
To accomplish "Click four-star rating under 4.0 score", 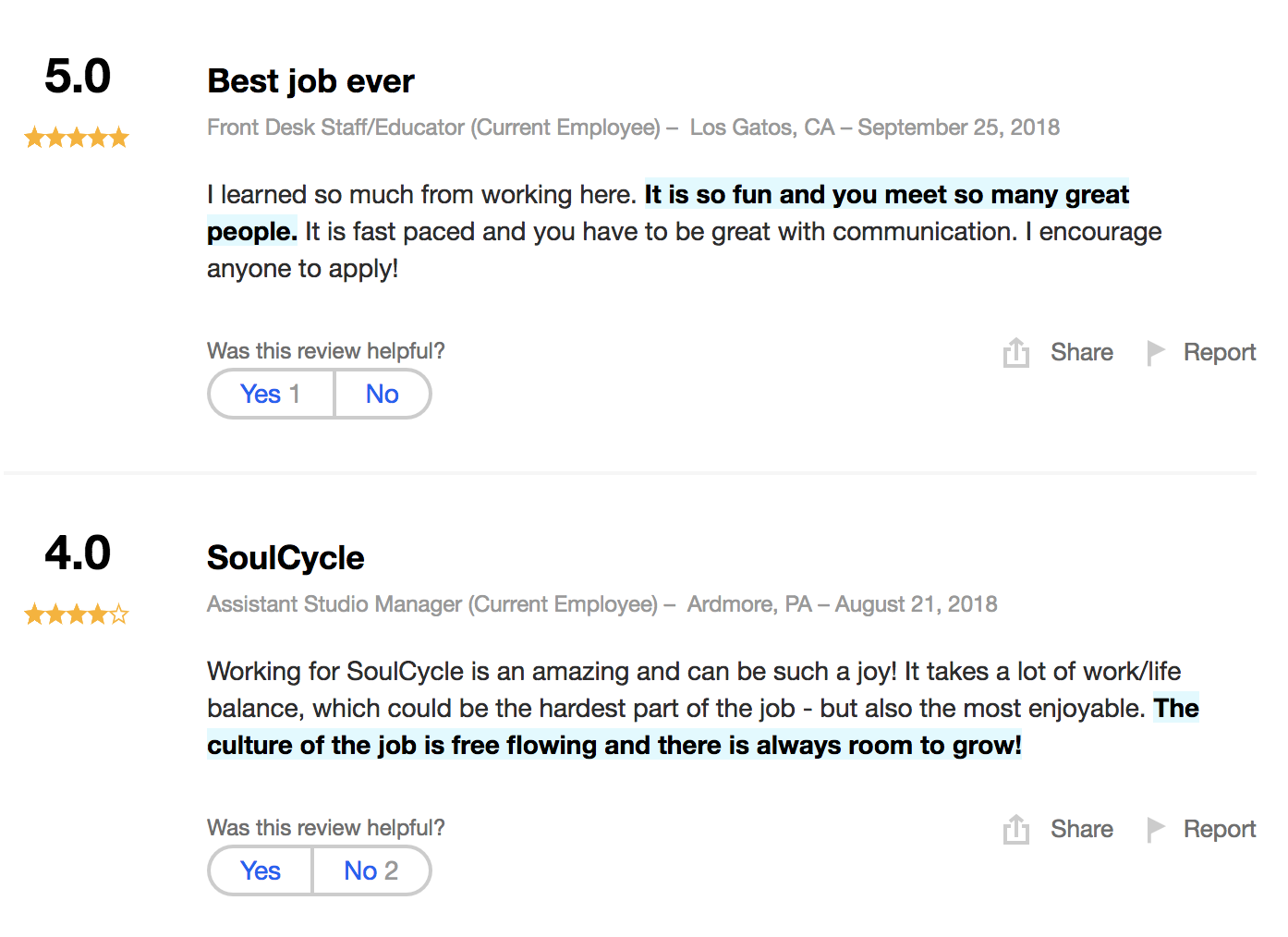I will point(77,615).
